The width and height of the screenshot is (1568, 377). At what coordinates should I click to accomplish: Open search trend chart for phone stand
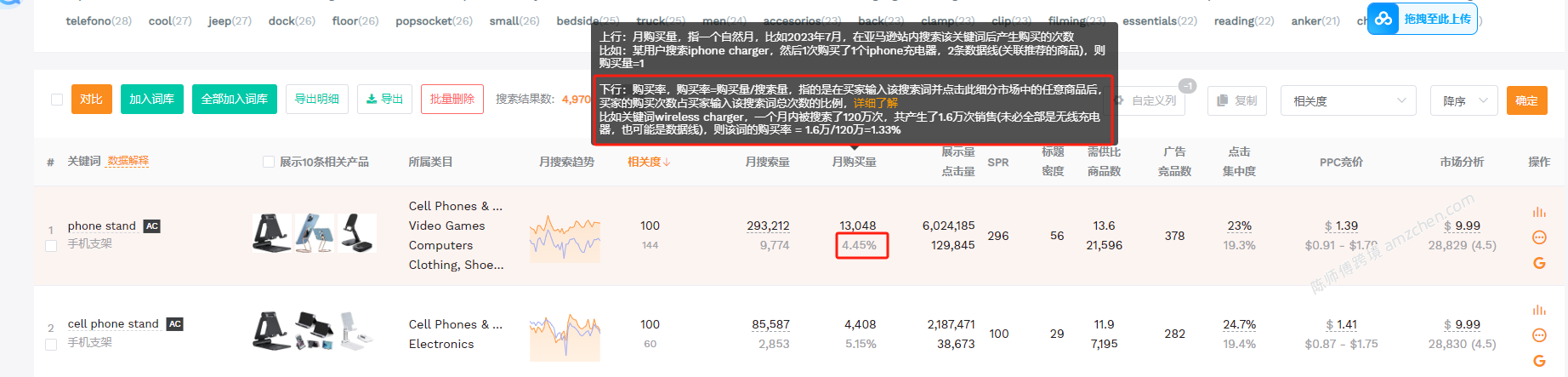(565, 237)
